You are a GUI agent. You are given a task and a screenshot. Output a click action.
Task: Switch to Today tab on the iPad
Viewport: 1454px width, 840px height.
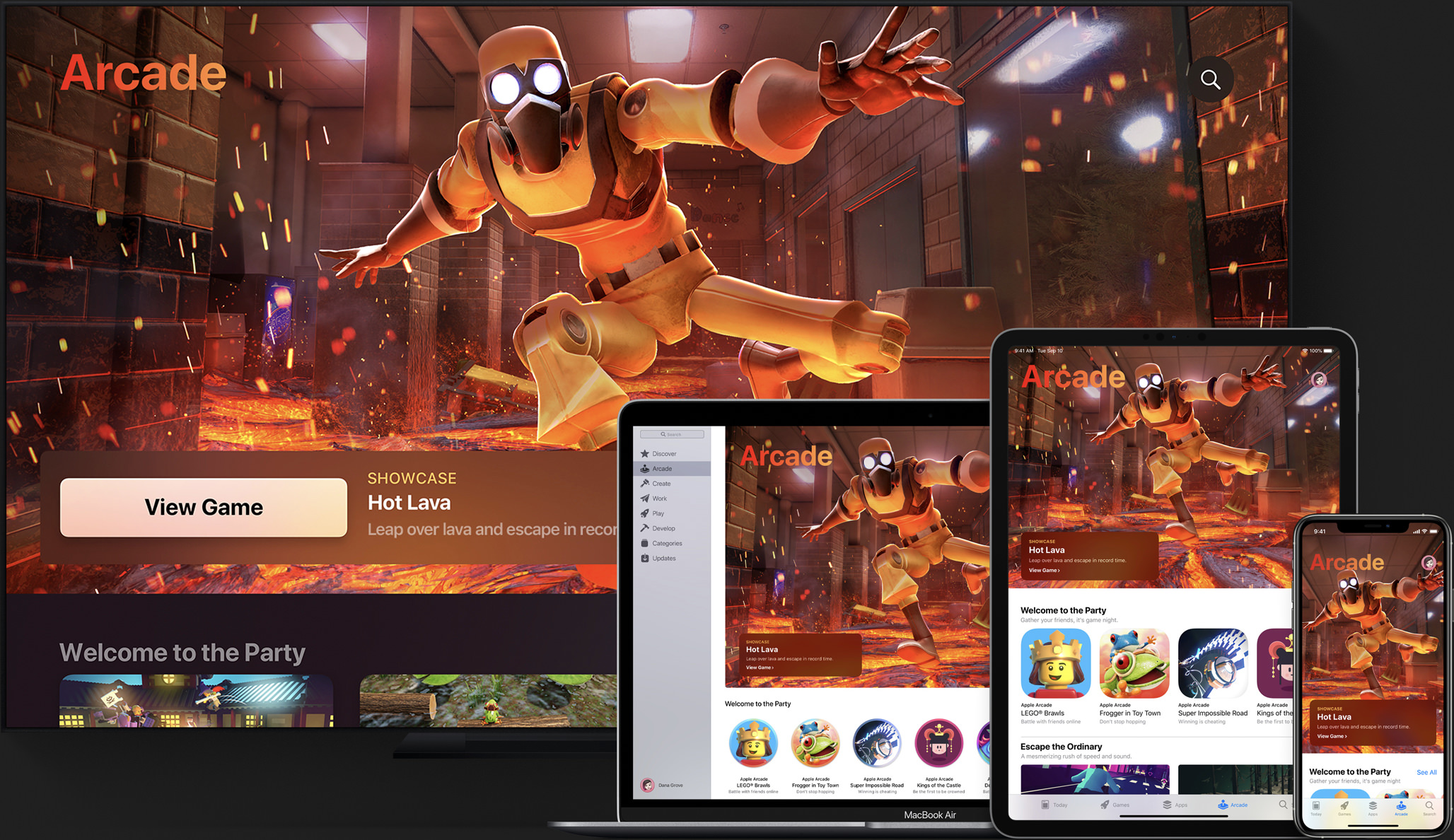1054,805
